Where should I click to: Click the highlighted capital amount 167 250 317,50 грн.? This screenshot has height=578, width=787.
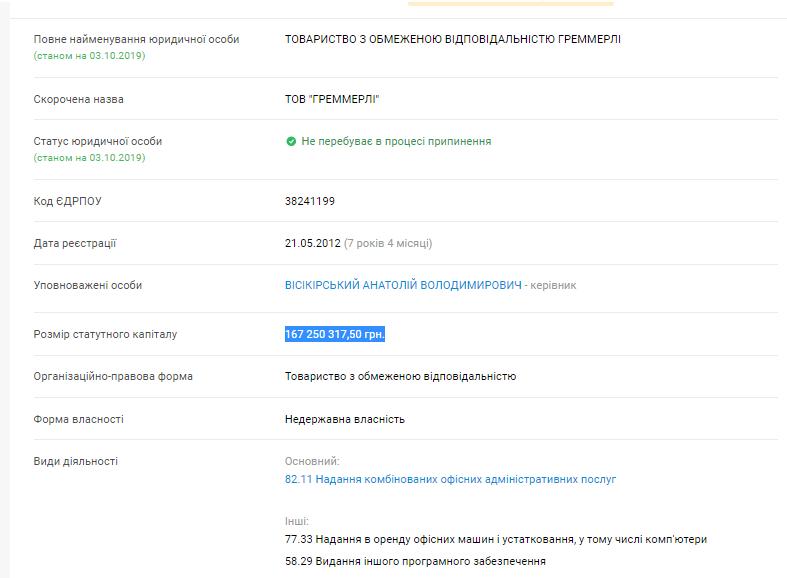[x=335, y=334]
